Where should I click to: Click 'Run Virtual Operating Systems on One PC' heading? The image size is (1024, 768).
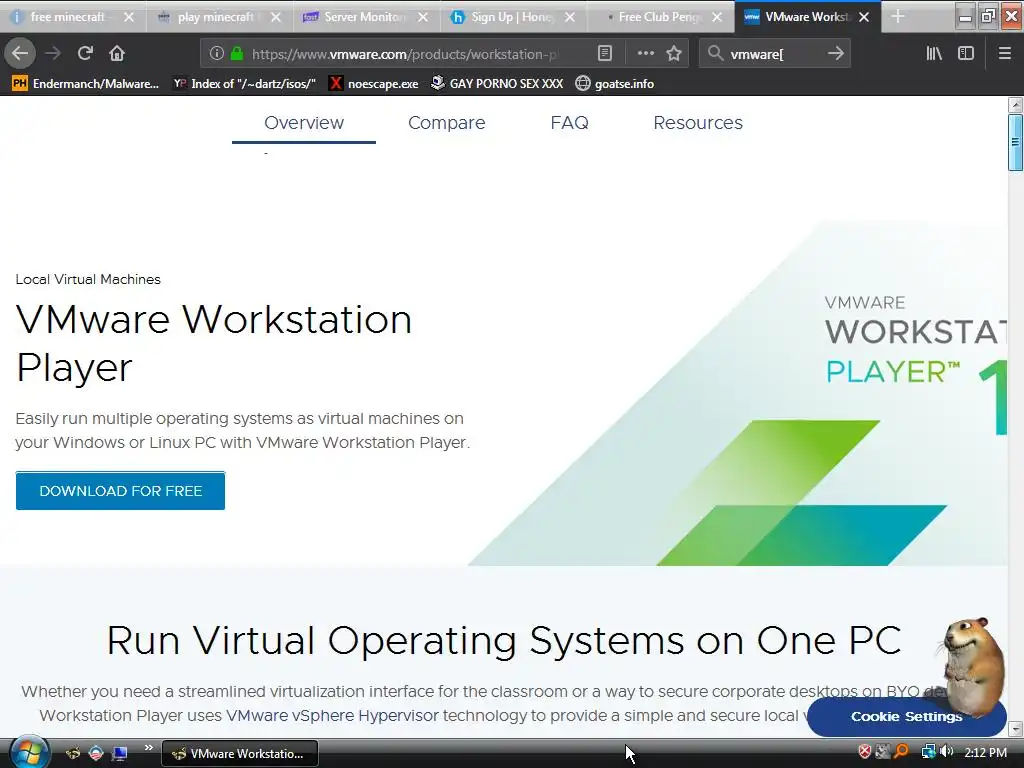(x=504, y=640)
